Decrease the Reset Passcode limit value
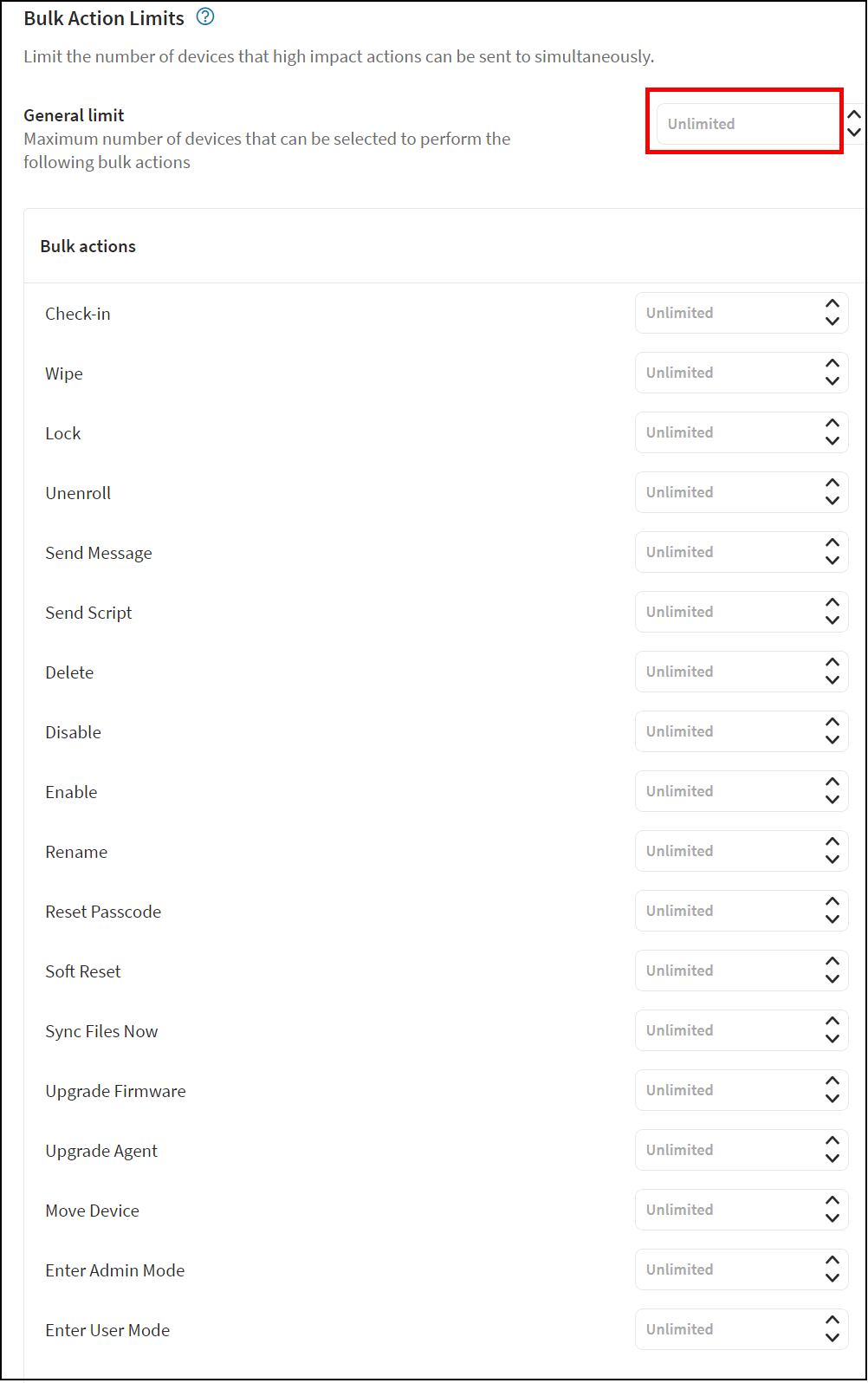This screenshot has width=868, height=1383. [x=832, y=919]
